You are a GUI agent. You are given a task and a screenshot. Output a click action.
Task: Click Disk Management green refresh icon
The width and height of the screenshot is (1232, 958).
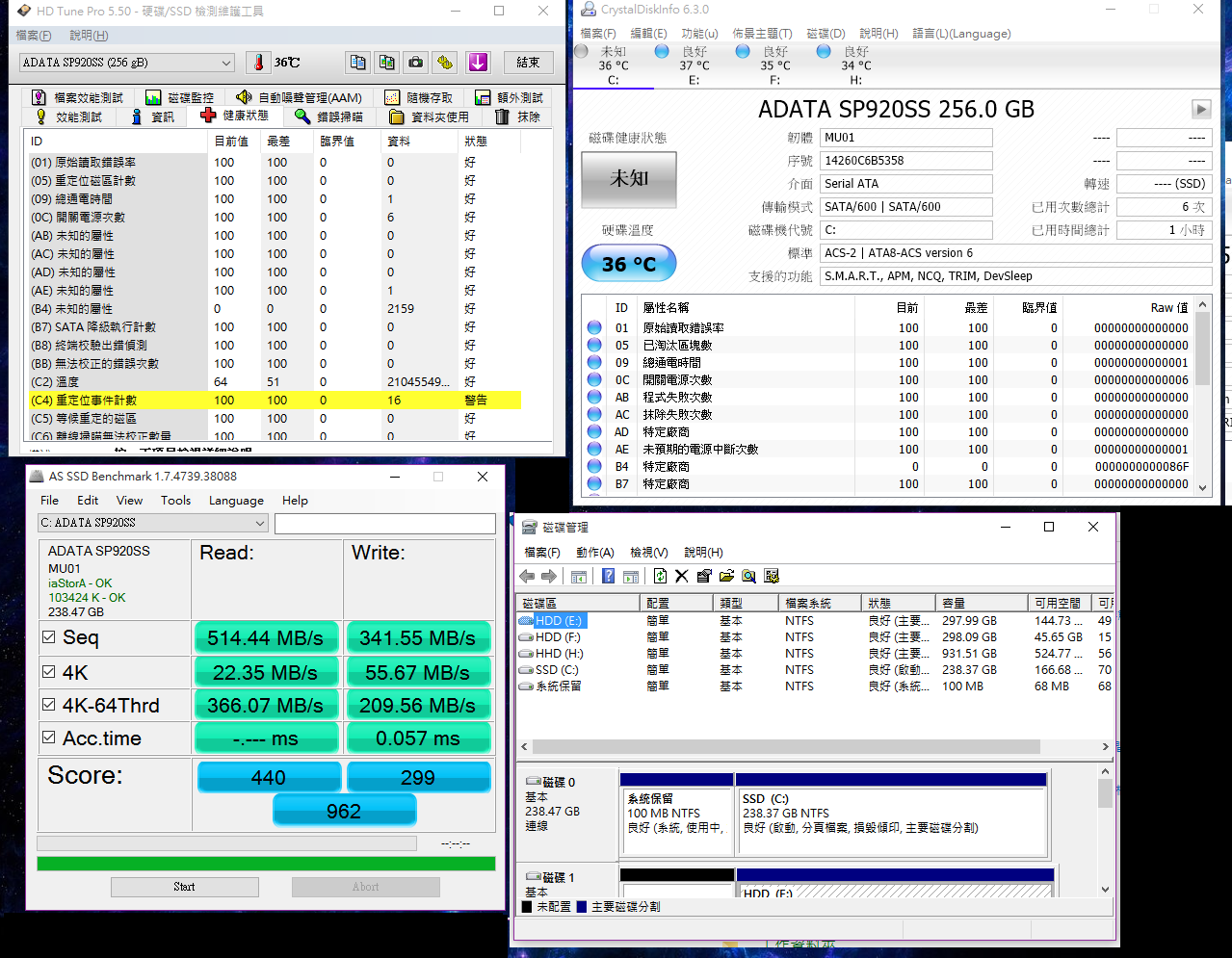tap(660, 576)
